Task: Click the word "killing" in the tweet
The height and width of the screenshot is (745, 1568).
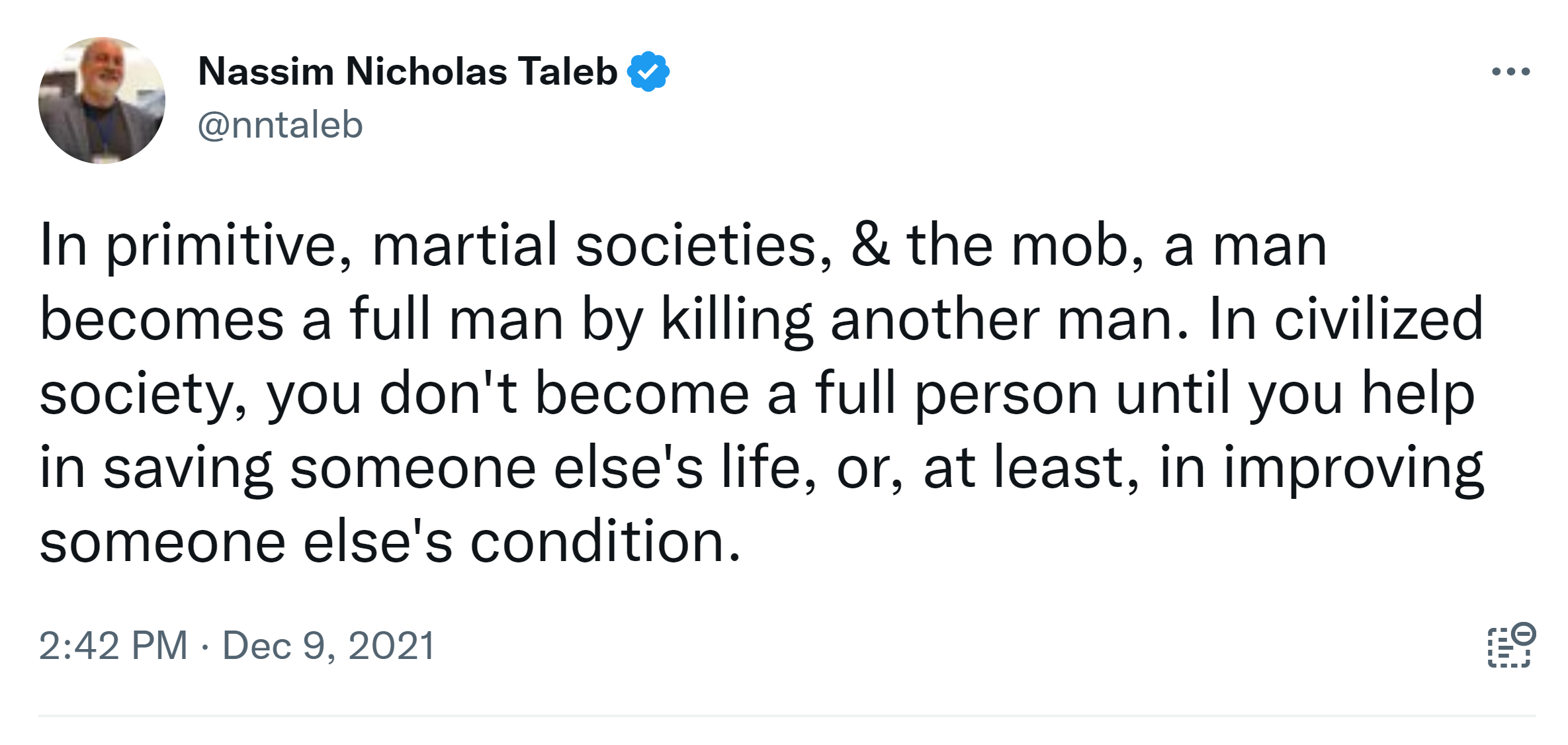Action: tap(736, 320)
